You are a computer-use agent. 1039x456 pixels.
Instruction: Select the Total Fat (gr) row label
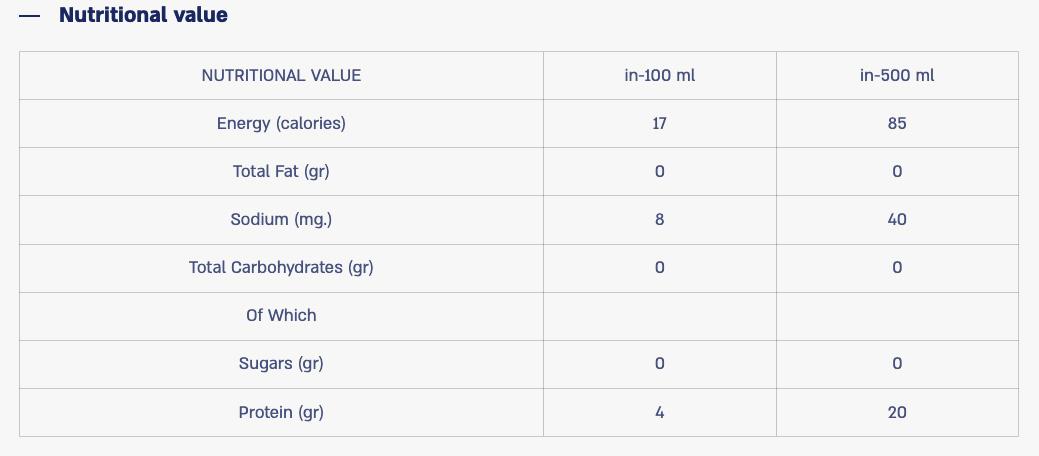coord(281,171)
